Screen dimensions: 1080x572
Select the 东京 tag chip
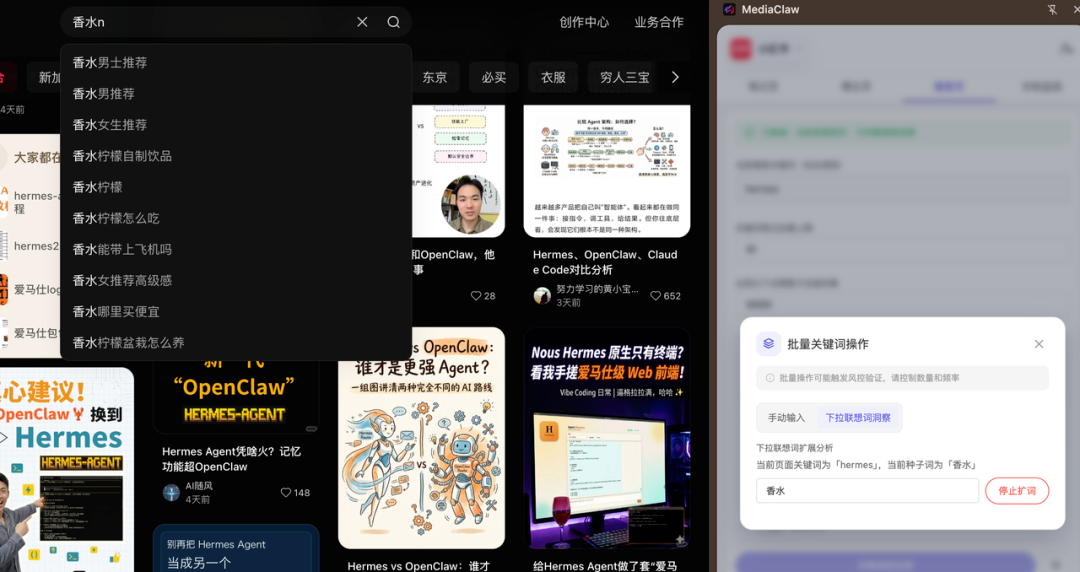(435, 77)
